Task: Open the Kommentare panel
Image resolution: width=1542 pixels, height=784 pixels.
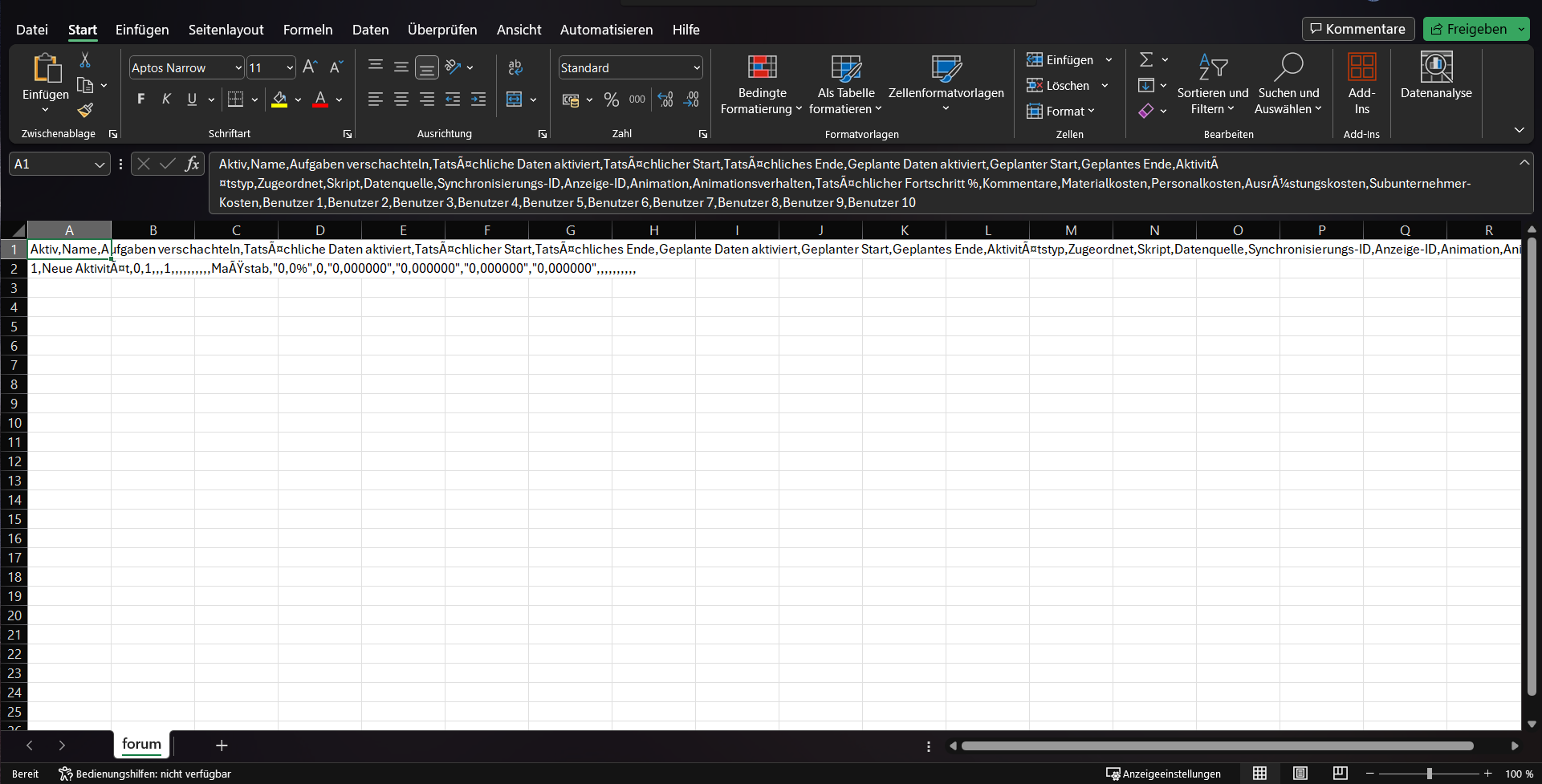Action: click(1357, 28)
